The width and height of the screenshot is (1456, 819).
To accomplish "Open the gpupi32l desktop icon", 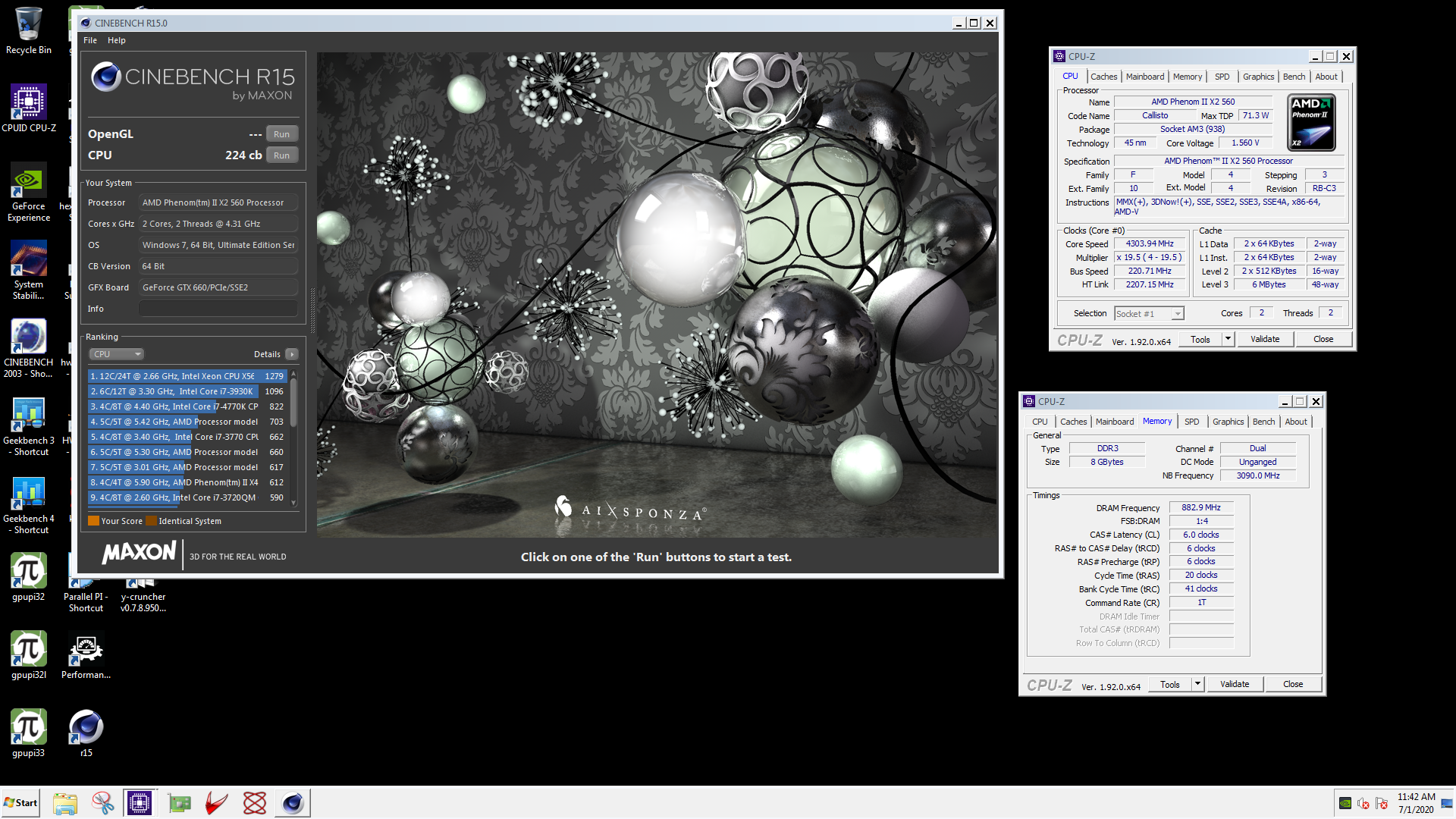I will (29, 655).
